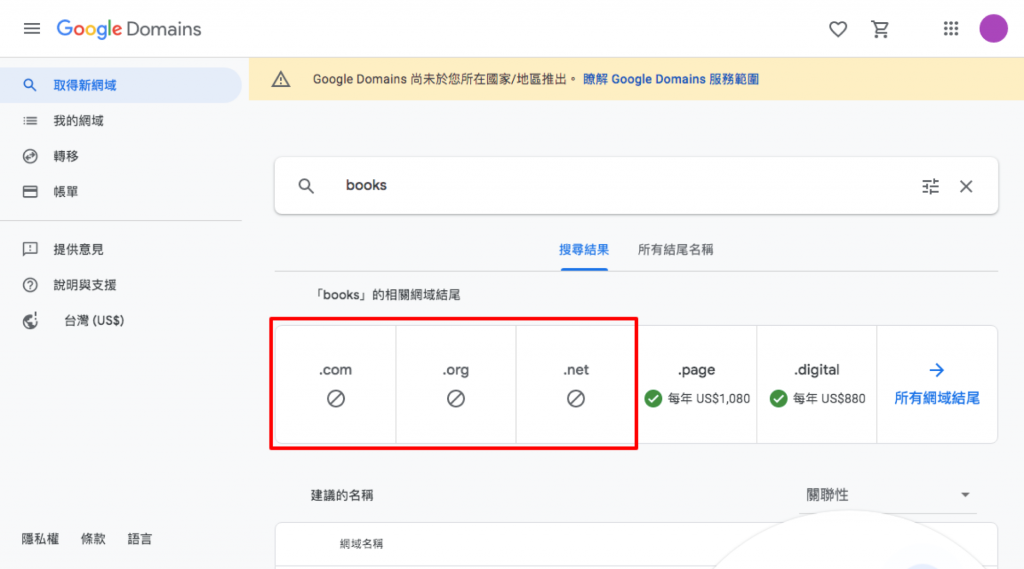Select the 搜尋結果 tab

click(x=584, y=250)
